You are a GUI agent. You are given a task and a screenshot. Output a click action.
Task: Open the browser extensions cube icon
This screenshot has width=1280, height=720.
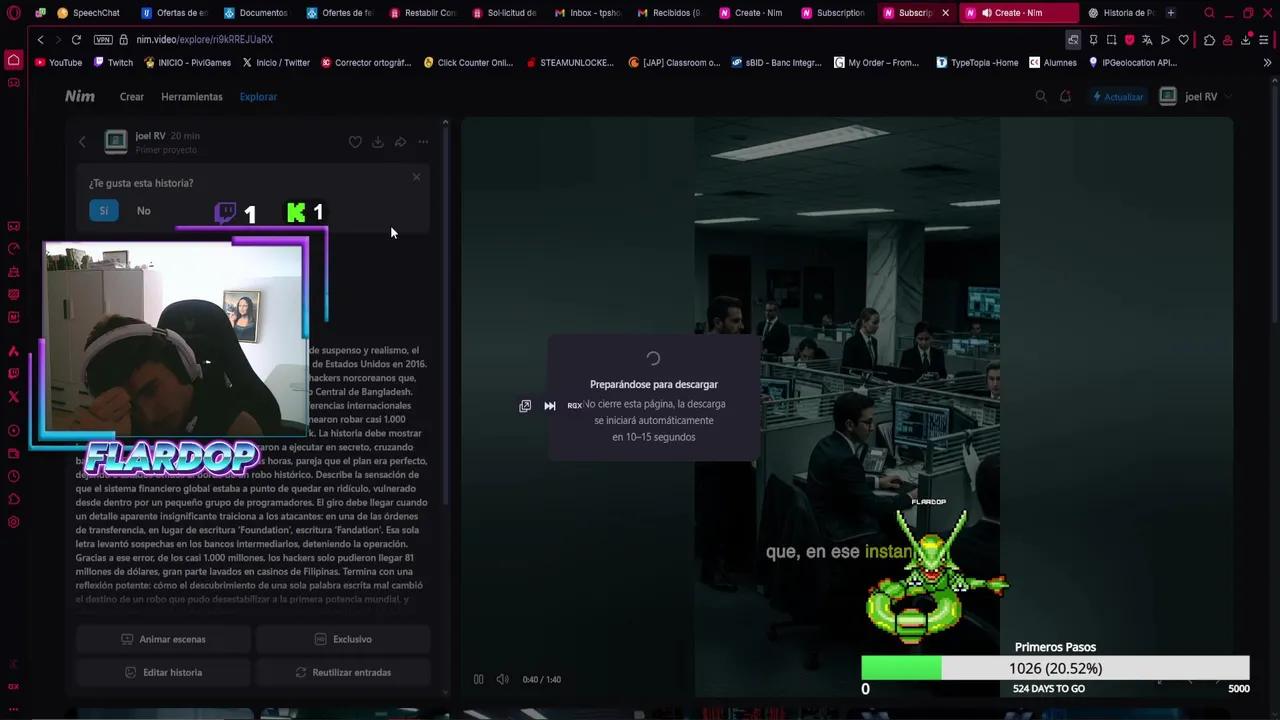click(1209, 40)
